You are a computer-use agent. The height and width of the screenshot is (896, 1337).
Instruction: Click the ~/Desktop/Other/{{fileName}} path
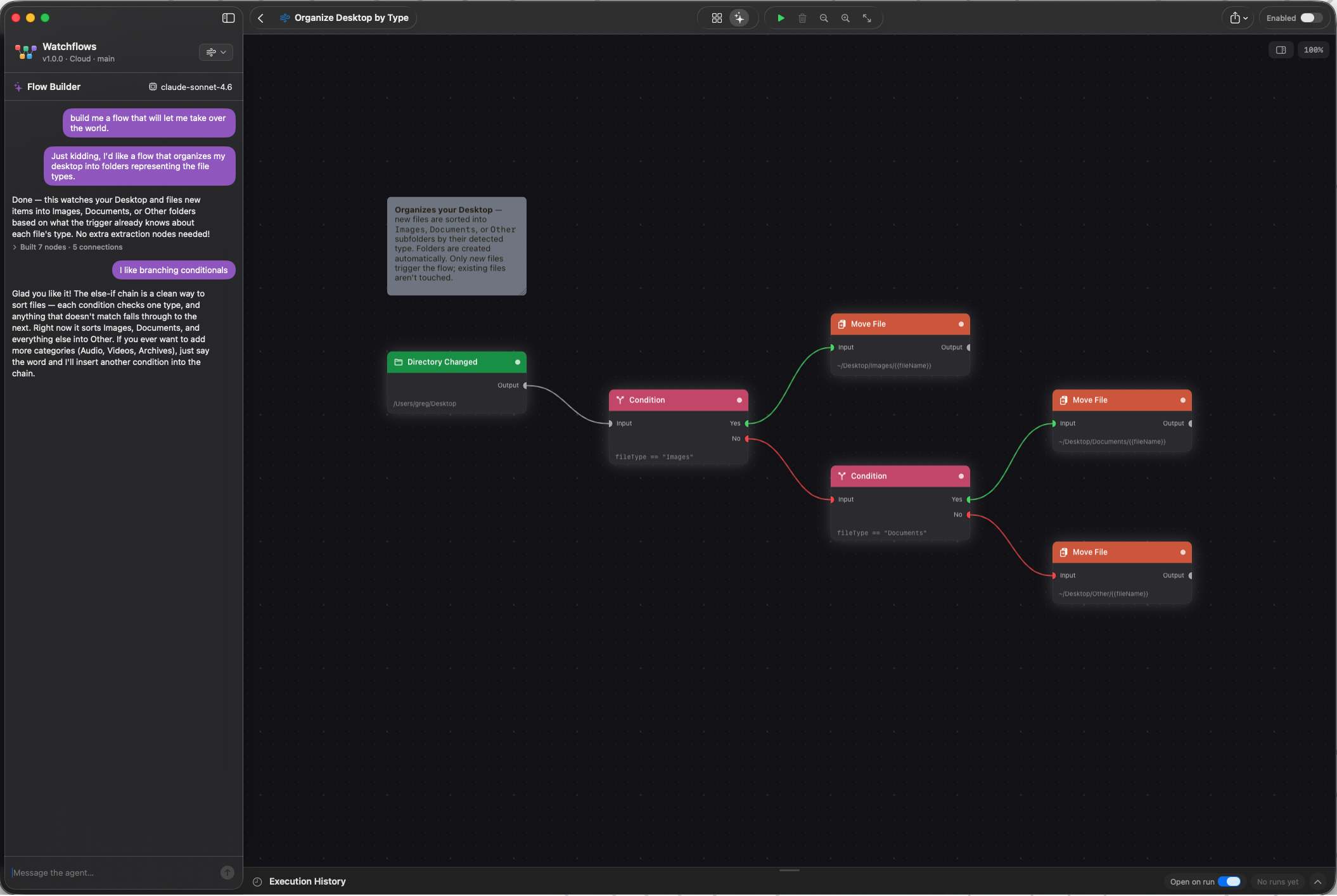pos(1103,594)
